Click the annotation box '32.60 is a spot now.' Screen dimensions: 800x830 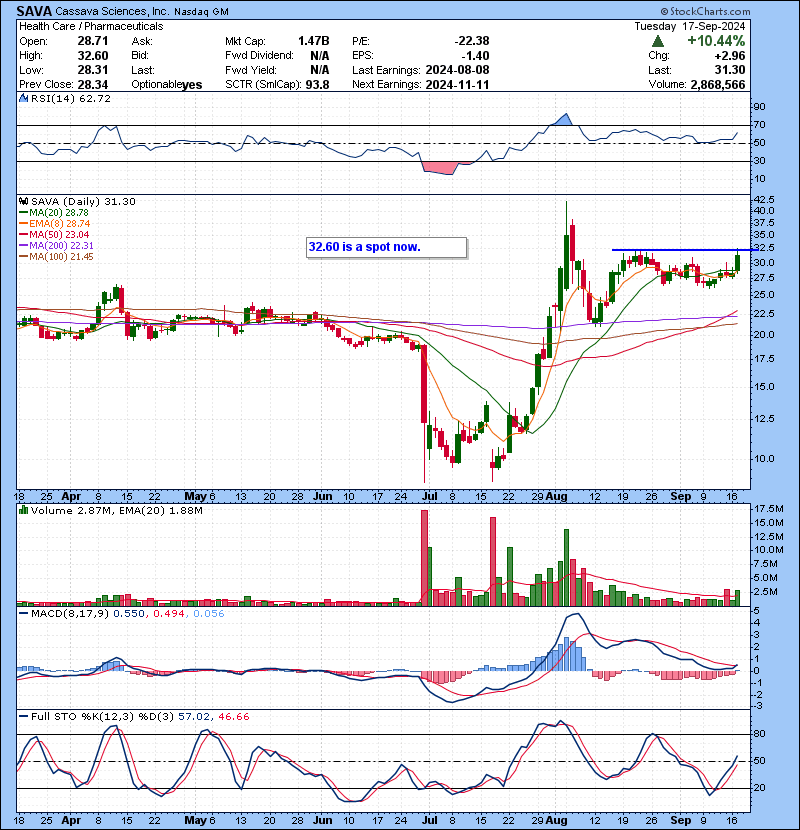[386, 247]
